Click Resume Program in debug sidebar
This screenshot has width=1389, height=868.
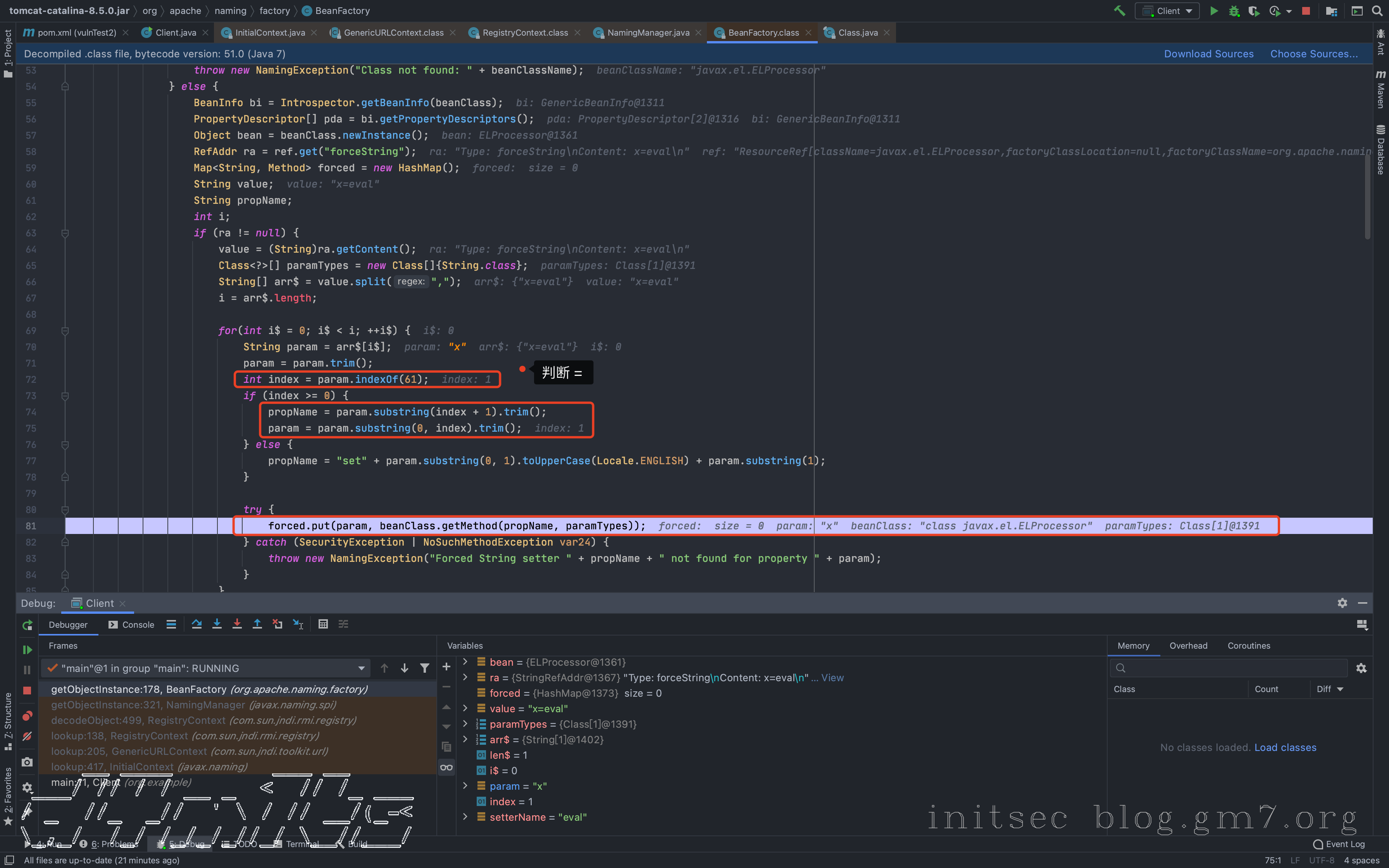coord(27,649)
